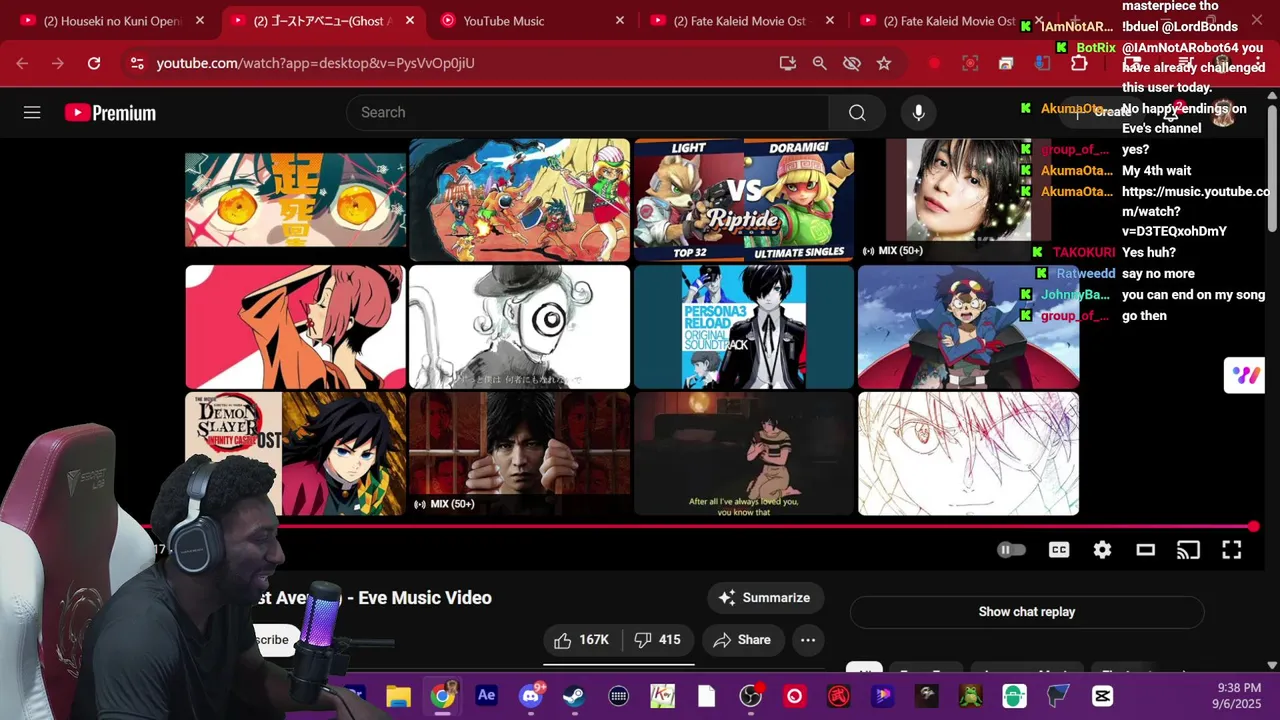This screenshot has width=1280, height=720.
Task: Open OBS Studio from the taskbar
Action: [x=751, y=696]
